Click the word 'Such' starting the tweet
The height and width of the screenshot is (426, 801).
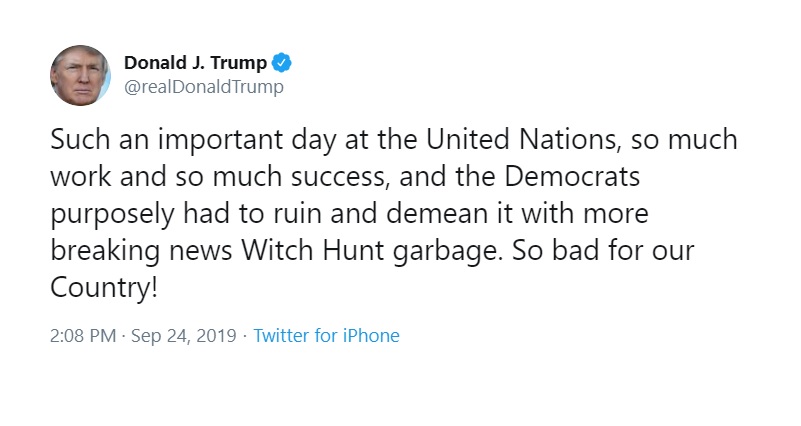click(x=81, y=139)
